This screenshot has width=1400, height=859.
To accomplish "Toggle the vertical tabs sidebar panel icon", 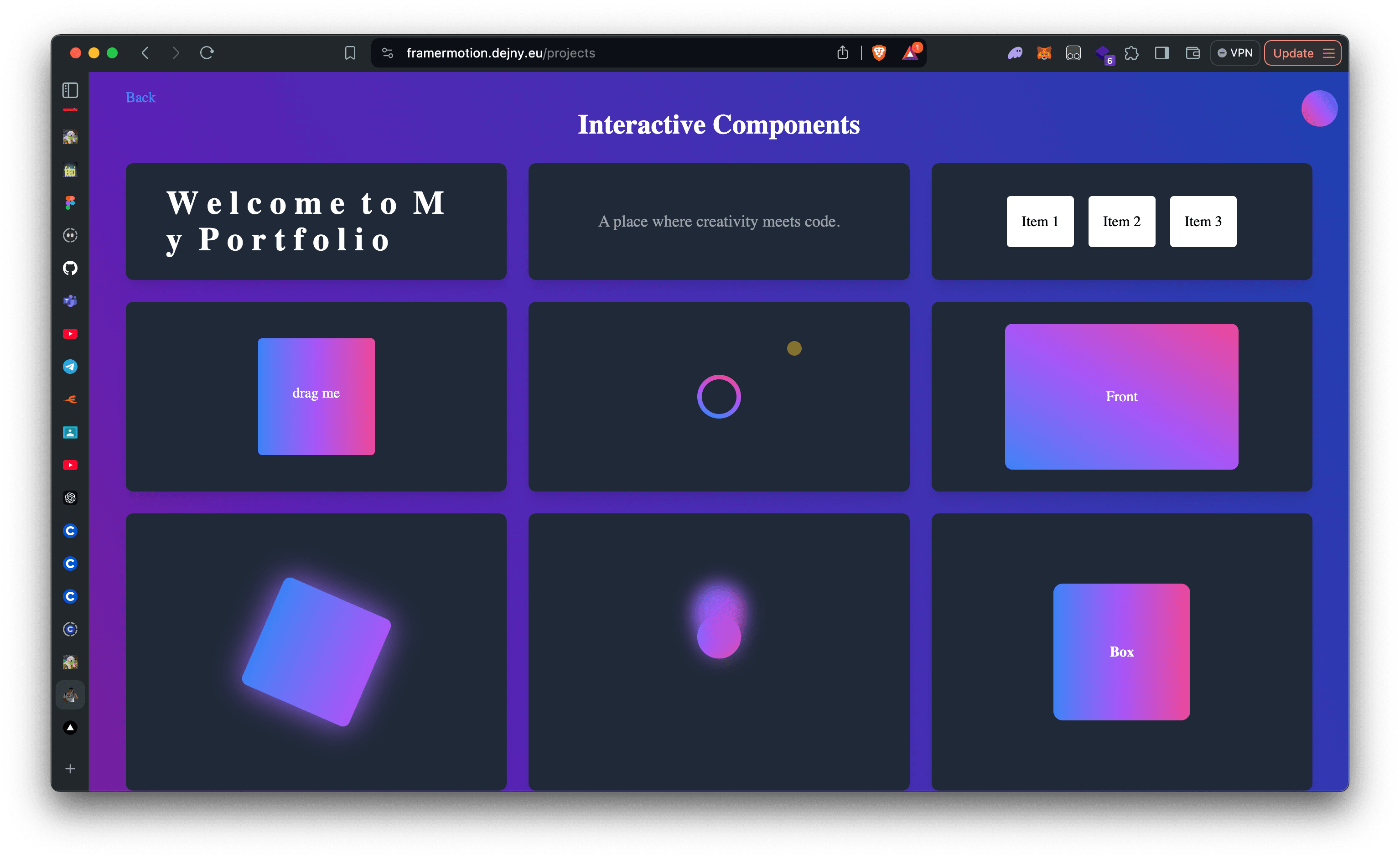I will click(70, 90).
